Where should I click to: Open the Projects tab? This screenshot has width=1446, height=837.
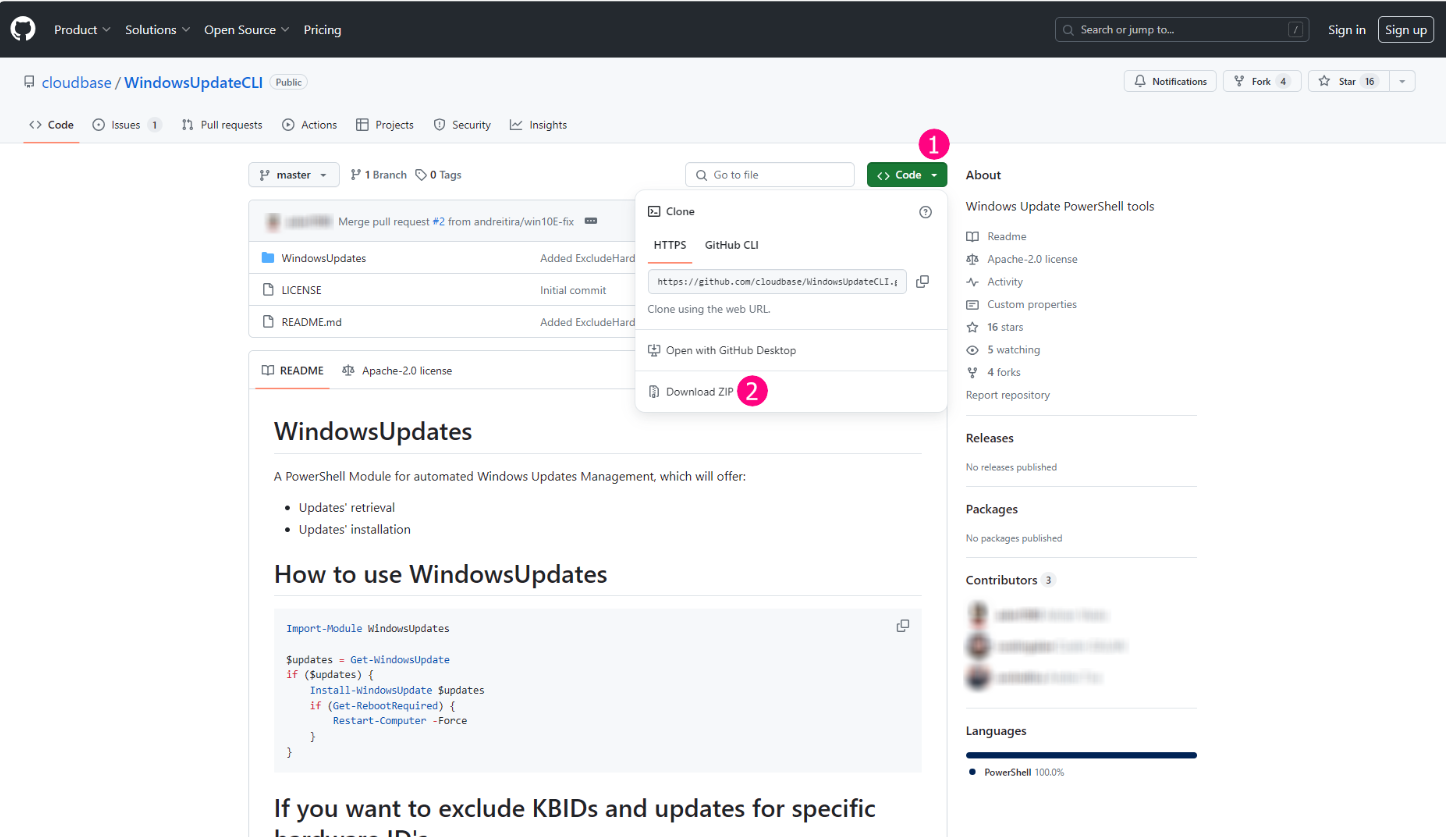pyautogui.click(x=385, y=125)
